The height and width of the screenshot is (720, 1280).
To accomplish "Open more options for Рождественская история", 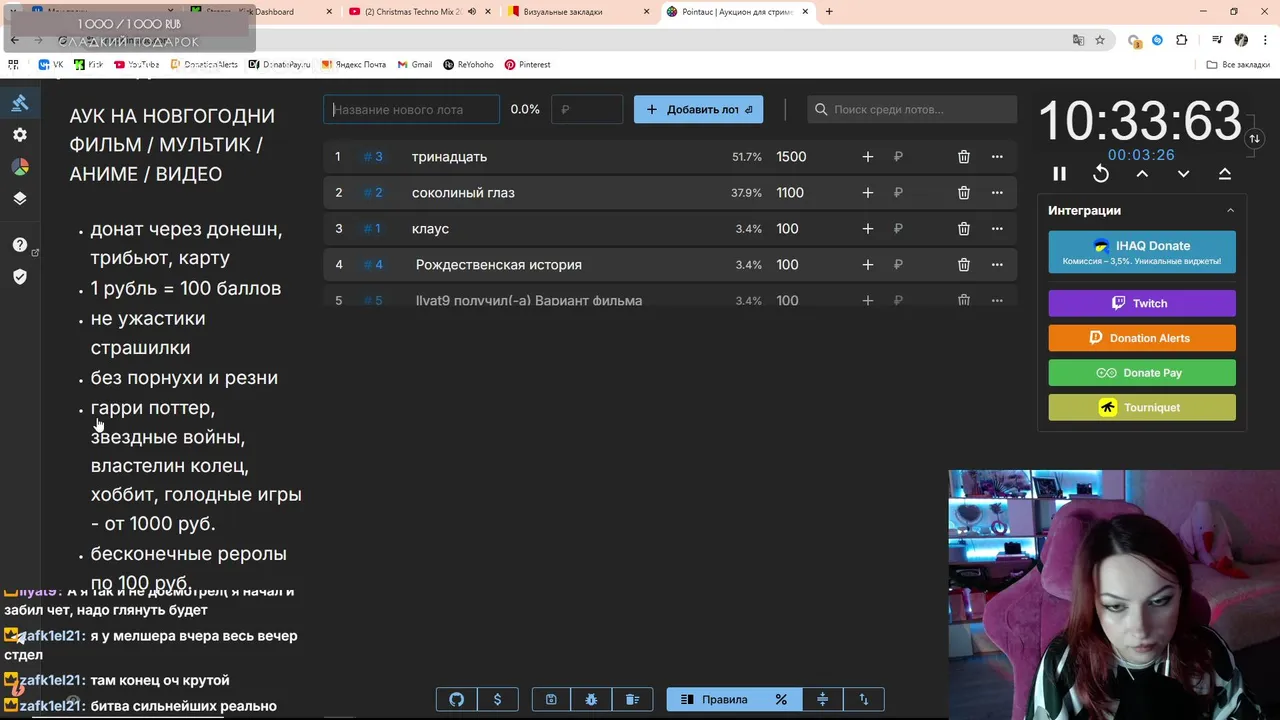I will [x=997, y=265].
